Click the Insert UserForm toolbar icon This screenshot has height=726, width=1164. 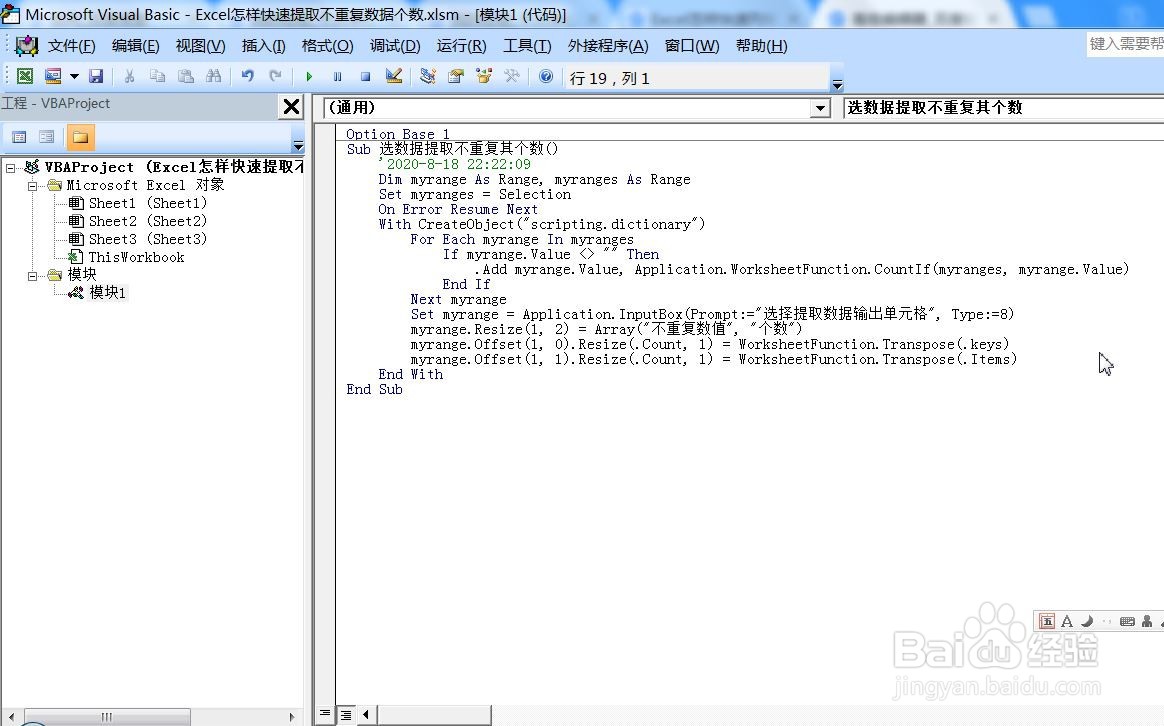point(53,76)
